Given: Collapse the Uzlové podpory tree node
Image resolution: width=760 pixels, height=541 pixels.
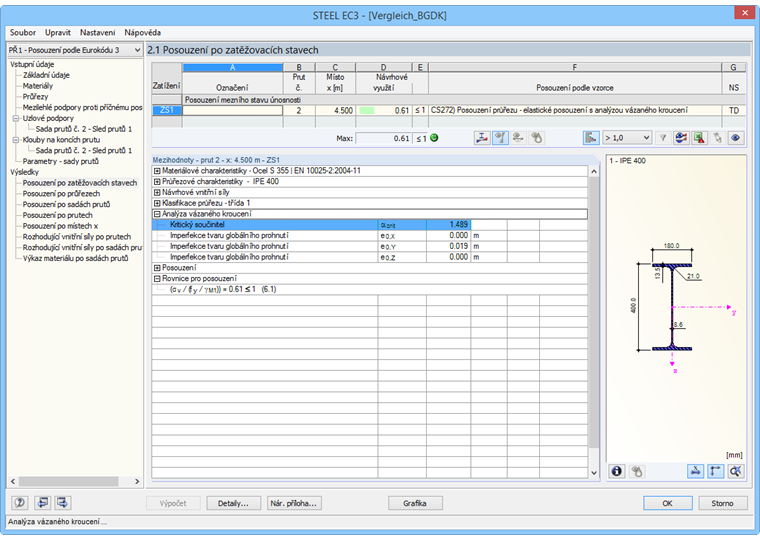Looking at the screenshot, I should [x=16, y=118].
